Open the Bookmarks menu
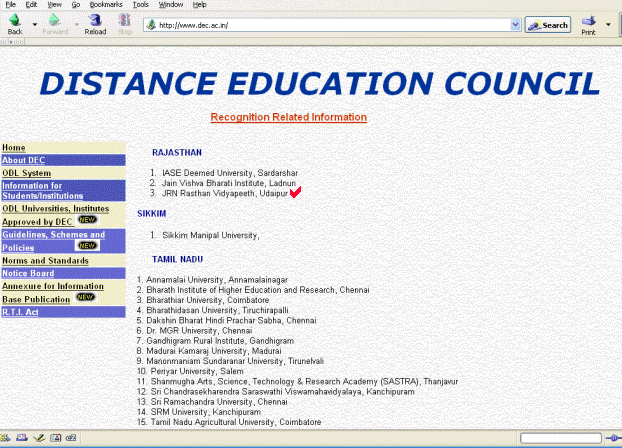The image size is (622, 448). 106,5
